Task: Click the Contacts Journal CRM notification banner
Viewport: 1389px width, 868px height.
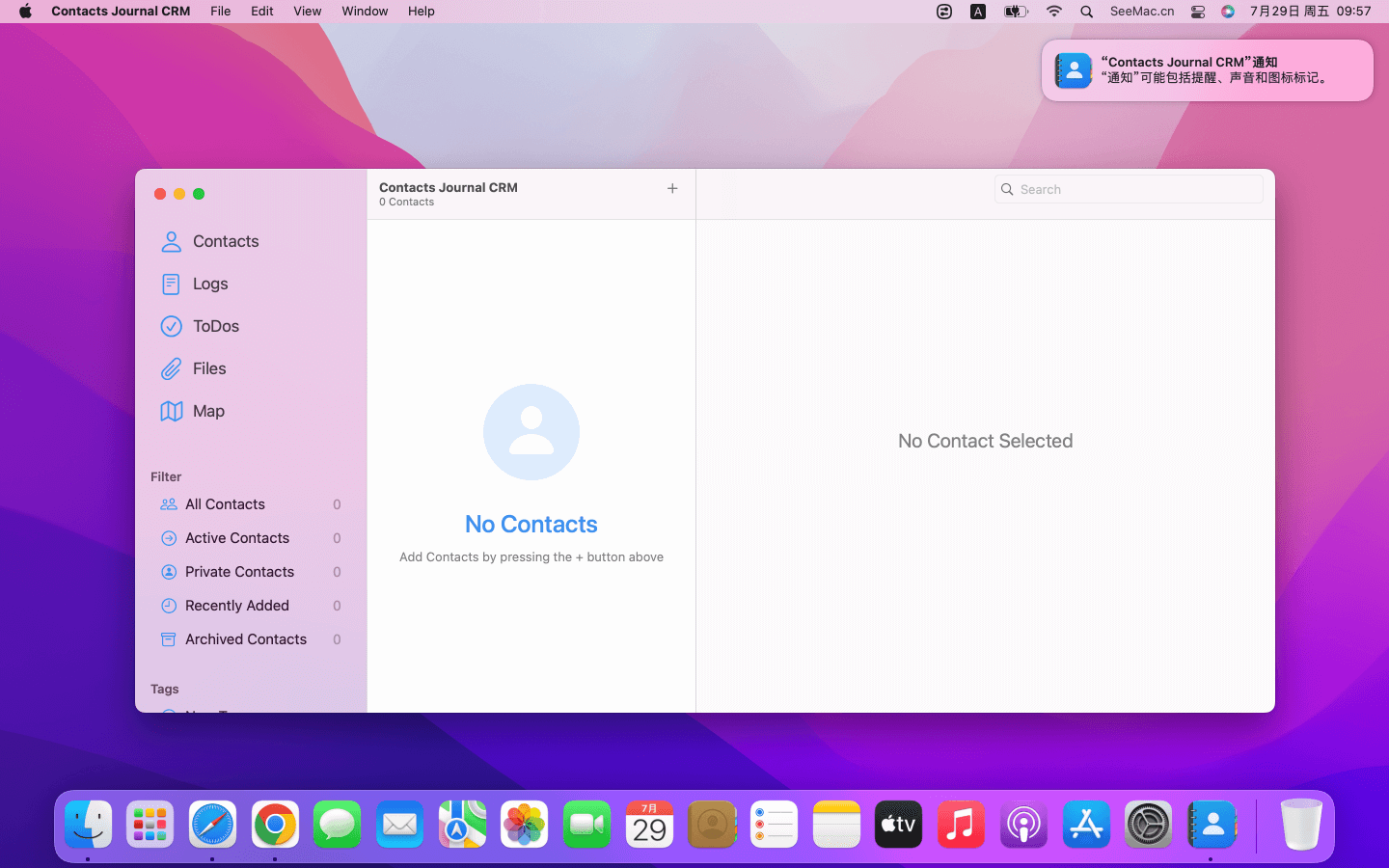Action: coord(1207,70)
